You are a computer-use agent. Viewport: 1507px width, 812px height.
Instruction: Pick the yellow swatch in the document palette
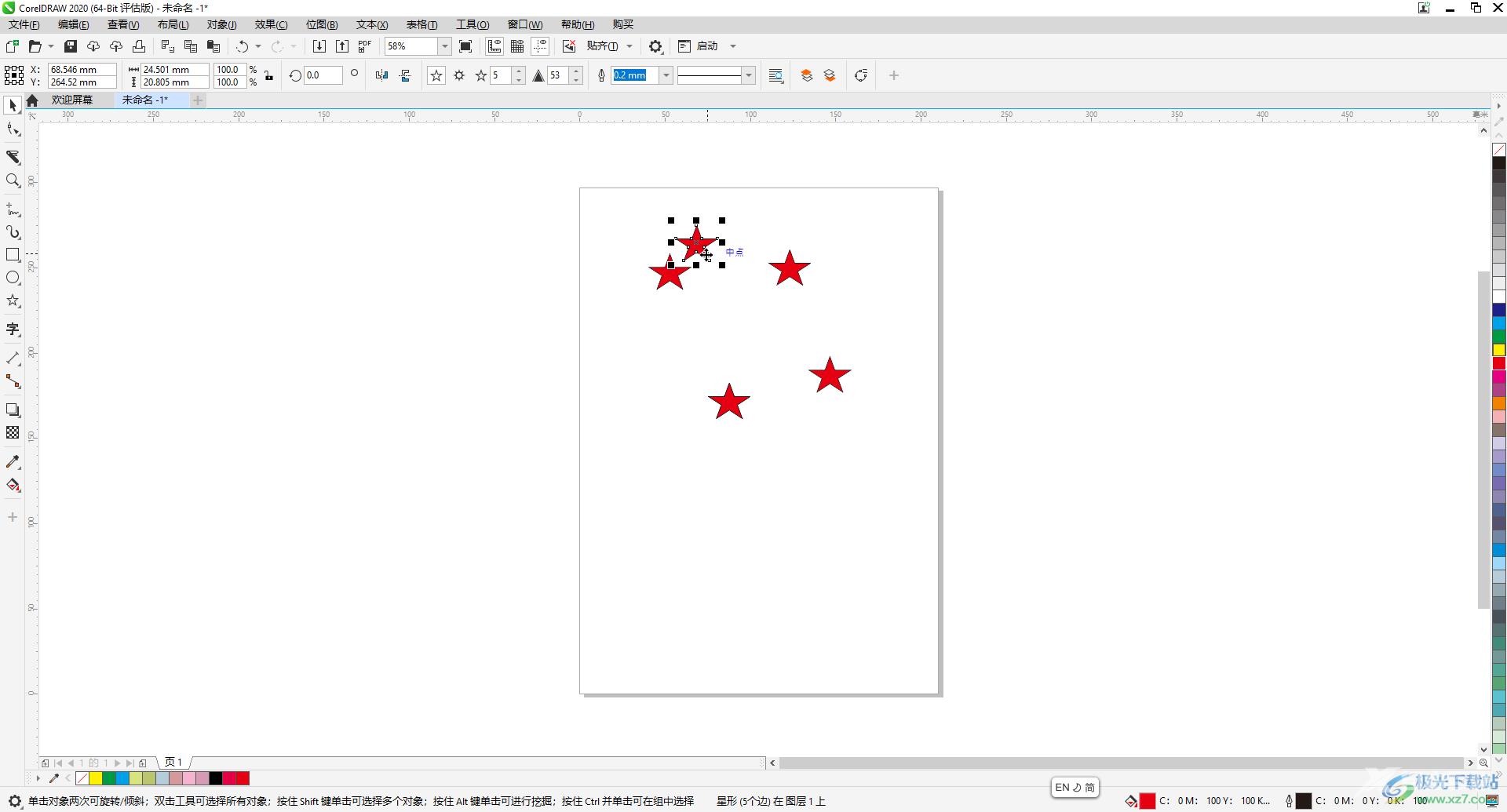click(96, 778)
